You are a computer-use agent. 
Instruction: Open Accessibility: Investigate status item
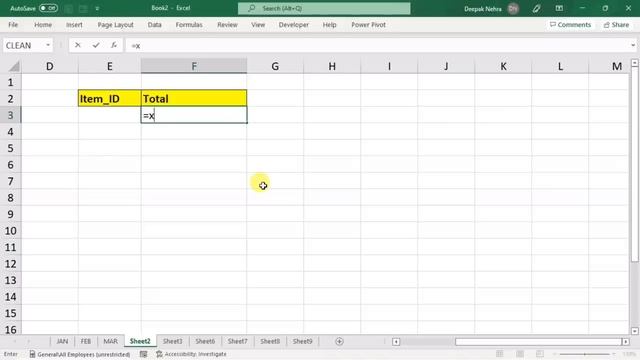click(191, 354)
